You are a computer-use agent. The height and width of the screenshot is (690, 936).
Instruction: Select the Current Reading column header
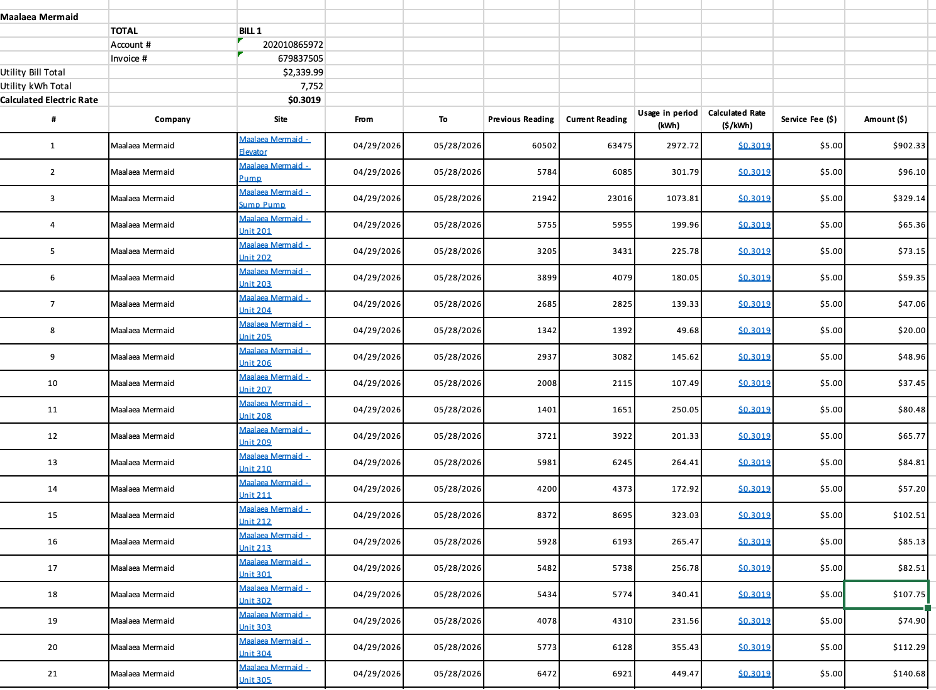597,119
